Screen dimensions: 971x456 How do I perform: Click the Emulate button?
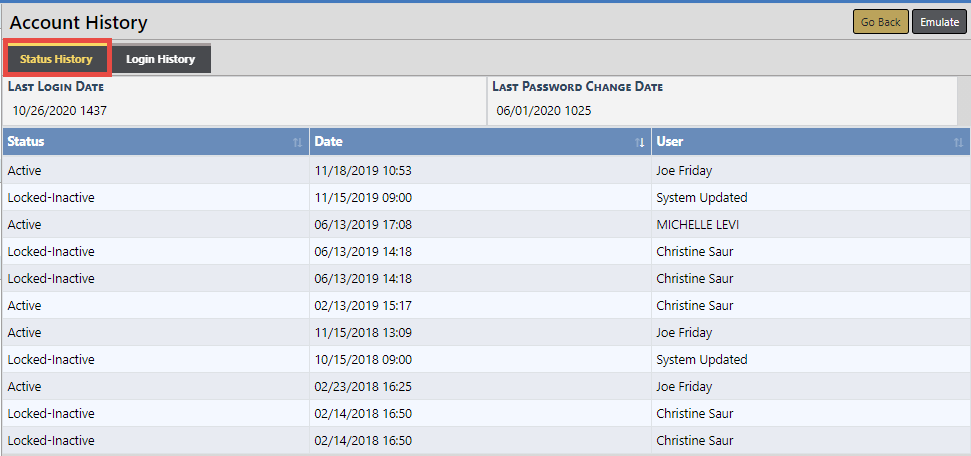click(939, 22)
